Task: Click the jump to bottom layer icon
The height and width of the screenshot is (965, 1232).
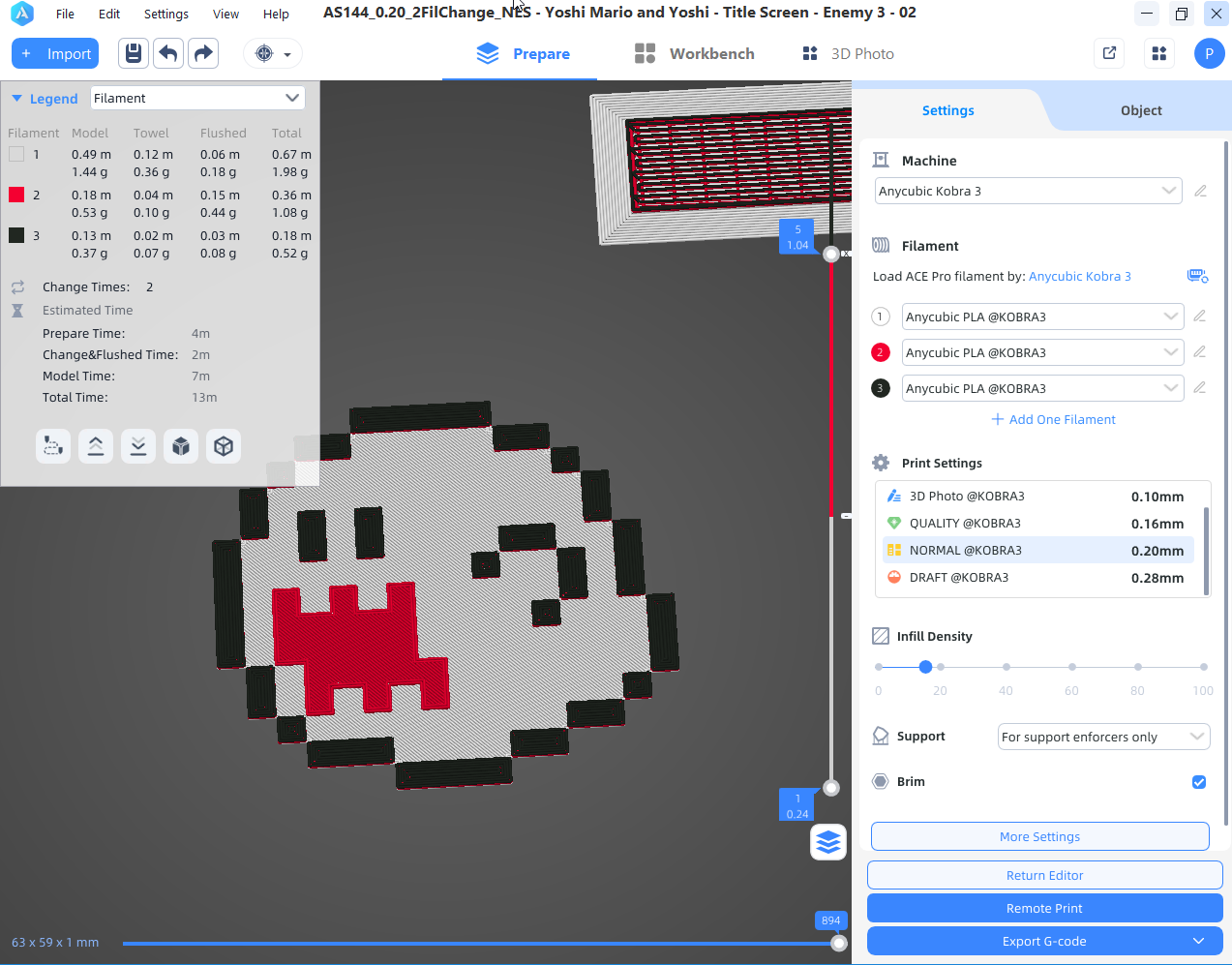Action: pyautogui.click(x=138, y=446)
